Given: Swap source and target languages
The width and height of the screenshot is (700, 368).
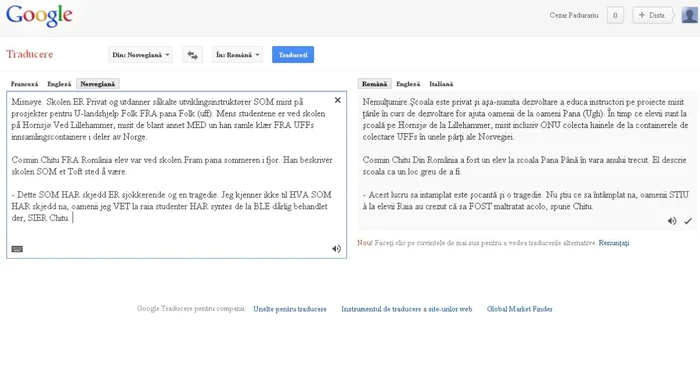Looking at the screenshot, I should click(192, 55).
